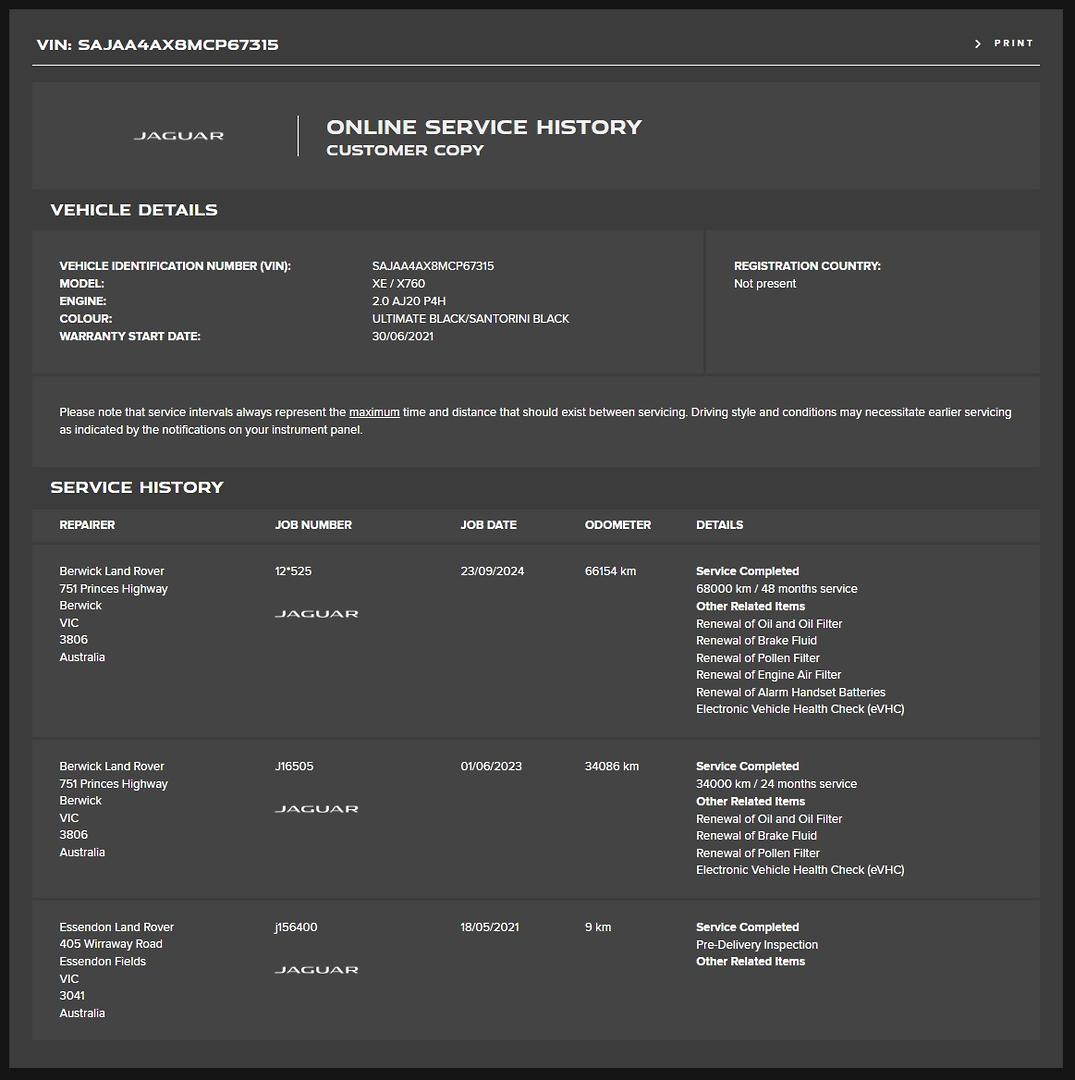Image resolution: width=1075 pixels, height=1080 pixels.
Task: Click the DETAILS column header
Action: click(x=720, y=525)
